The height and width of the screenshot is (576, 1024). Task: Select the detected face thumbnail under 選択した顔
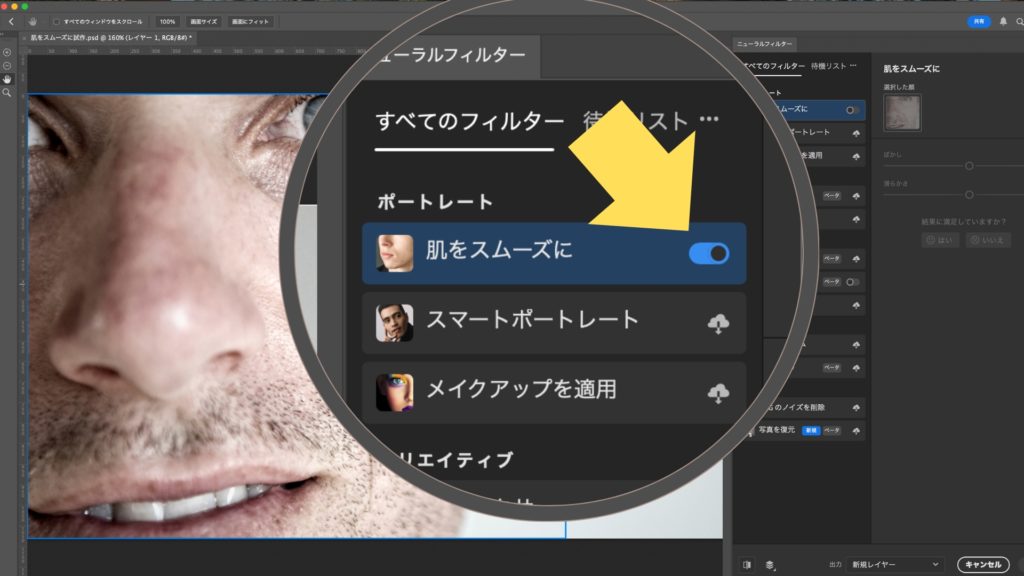(902, 113)
